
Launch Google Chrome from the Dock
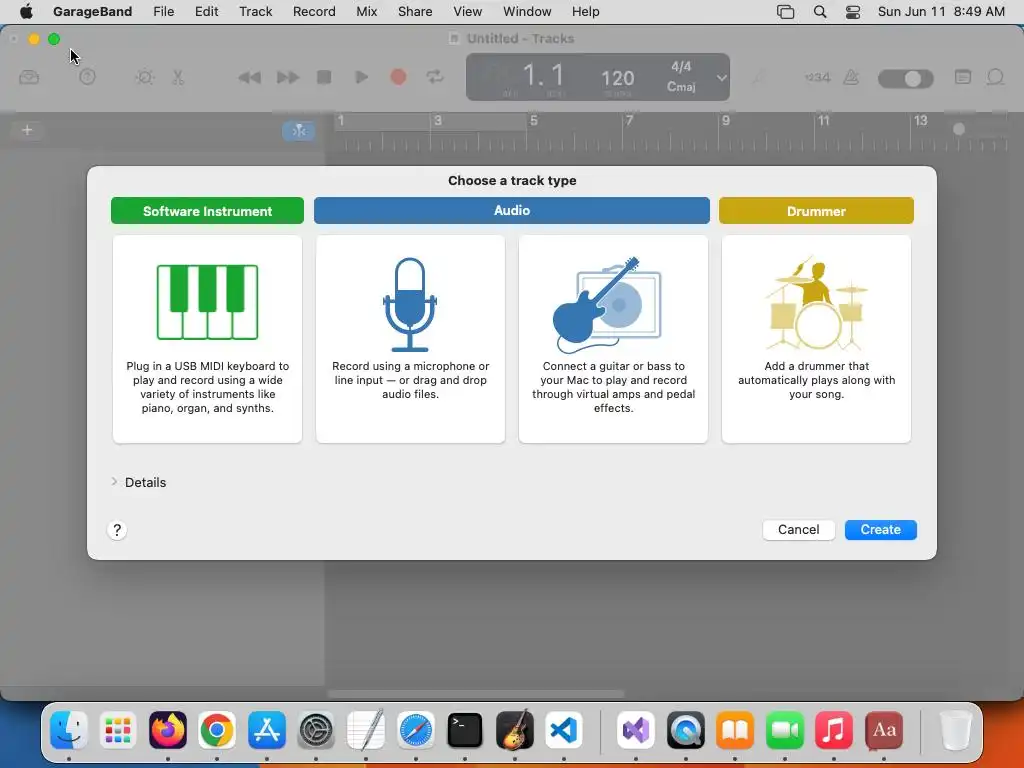coord(217,730)
